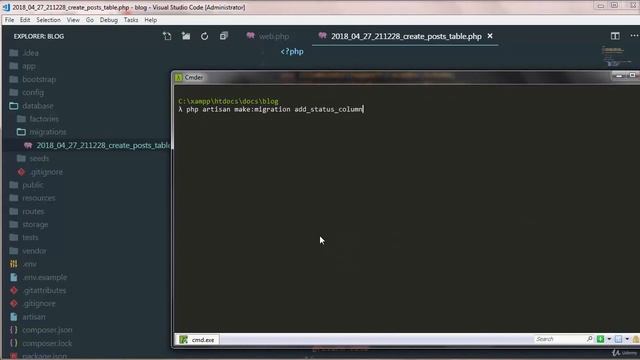Image resolution: width=640 pixels, height=360 pixels.
Task: Open the Go menu
Action: tap(90, 20)
